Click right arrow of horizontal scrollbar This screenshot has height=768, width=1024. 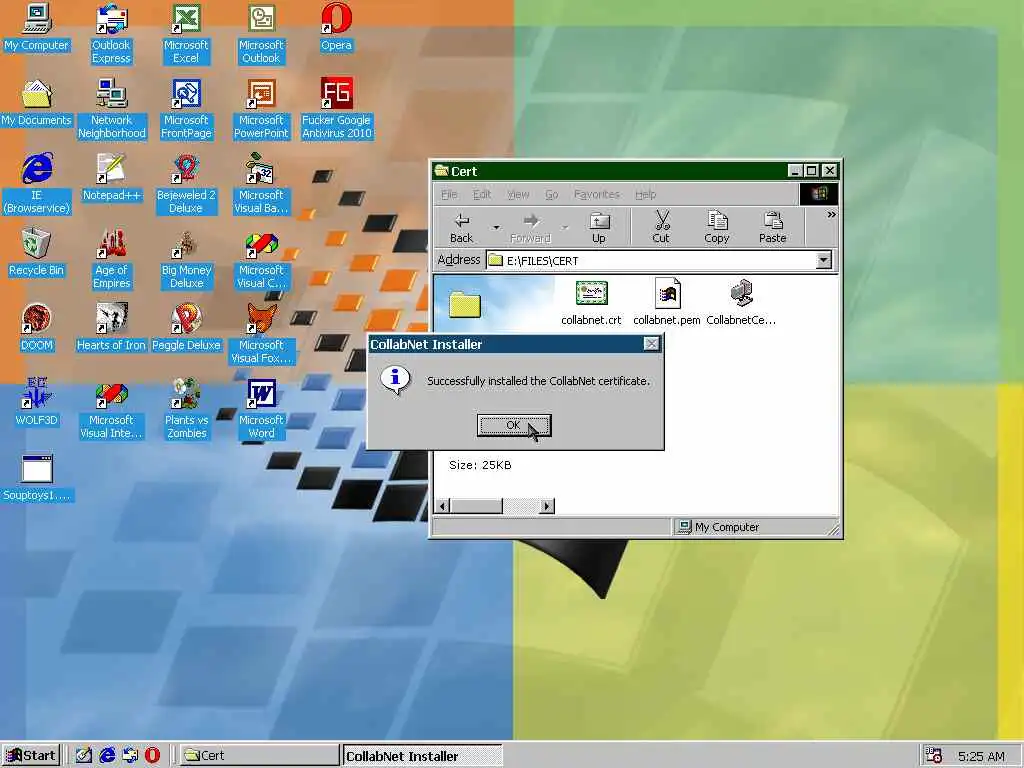pos(547,505)
